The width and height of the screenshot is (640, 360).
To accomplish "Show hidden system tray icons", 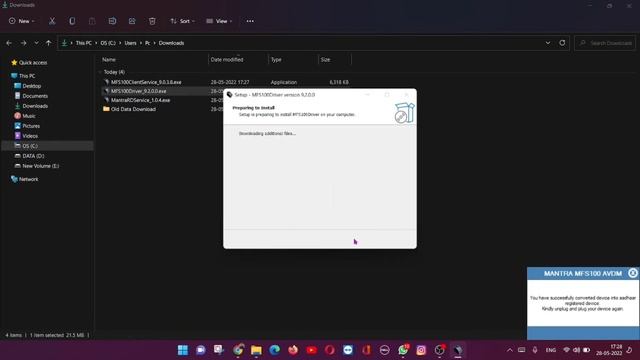I will (x=509, y=350).
